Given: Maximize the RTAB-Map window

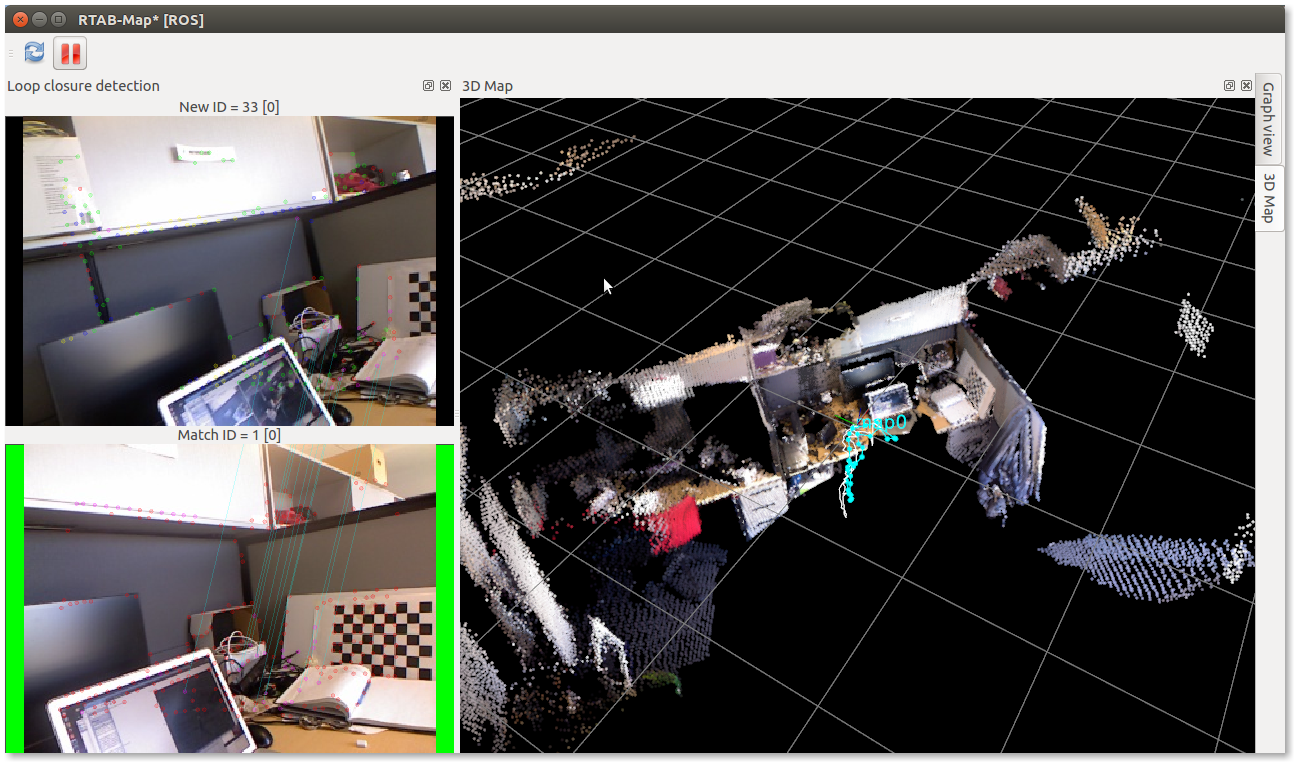Looking at the screenshot, I should 58,19.
